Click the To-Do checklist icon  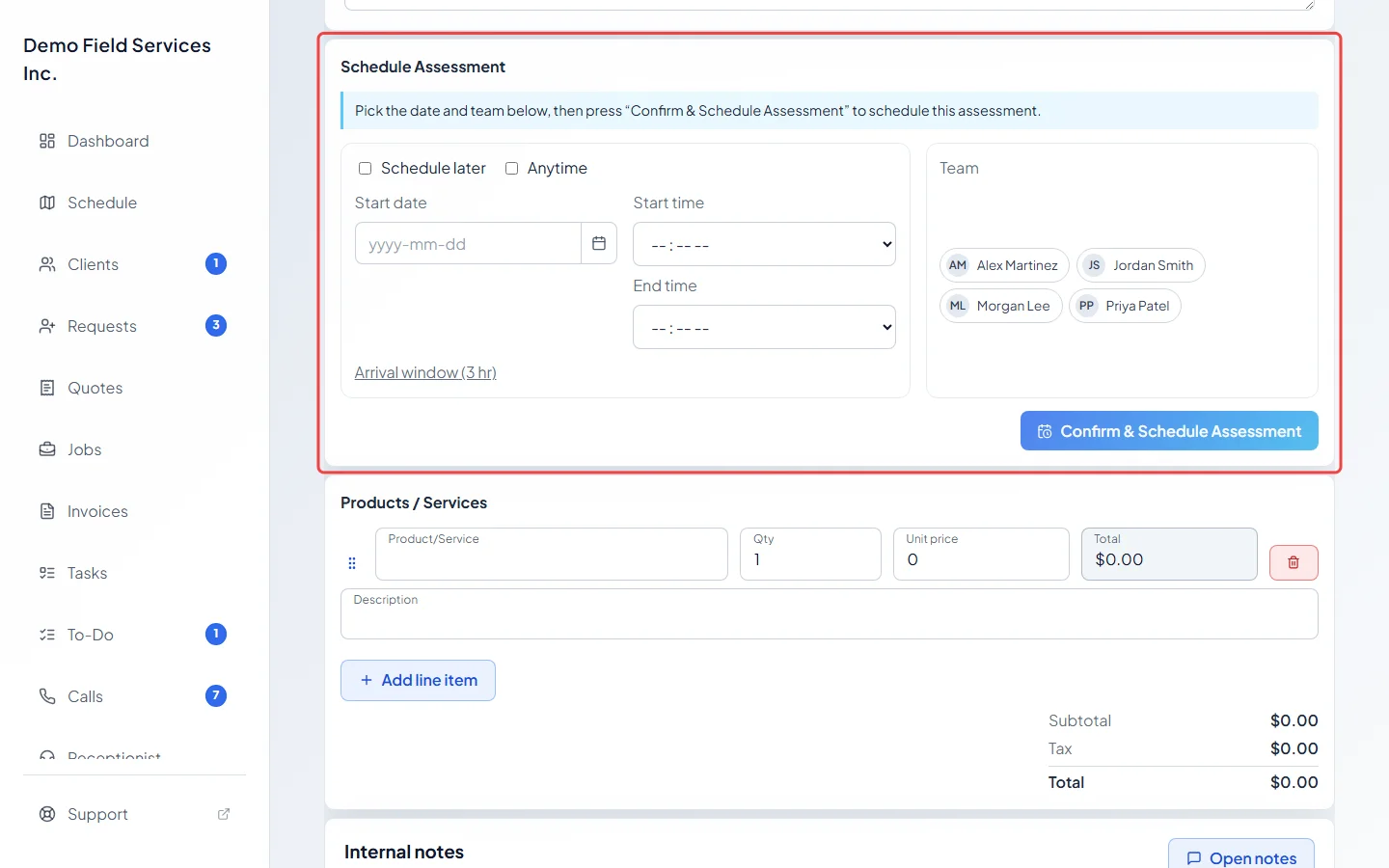(x=47, y=635)
